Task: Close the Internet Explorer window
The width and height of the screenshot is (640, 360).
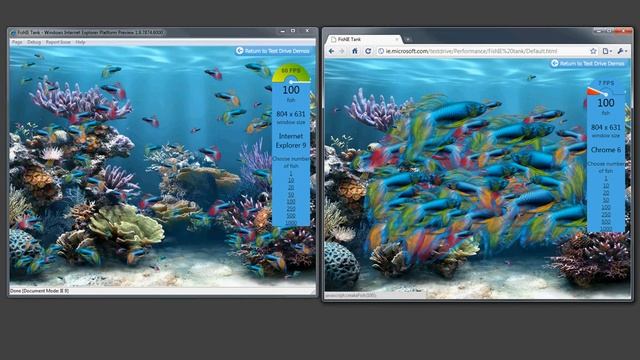Action: 307,31
